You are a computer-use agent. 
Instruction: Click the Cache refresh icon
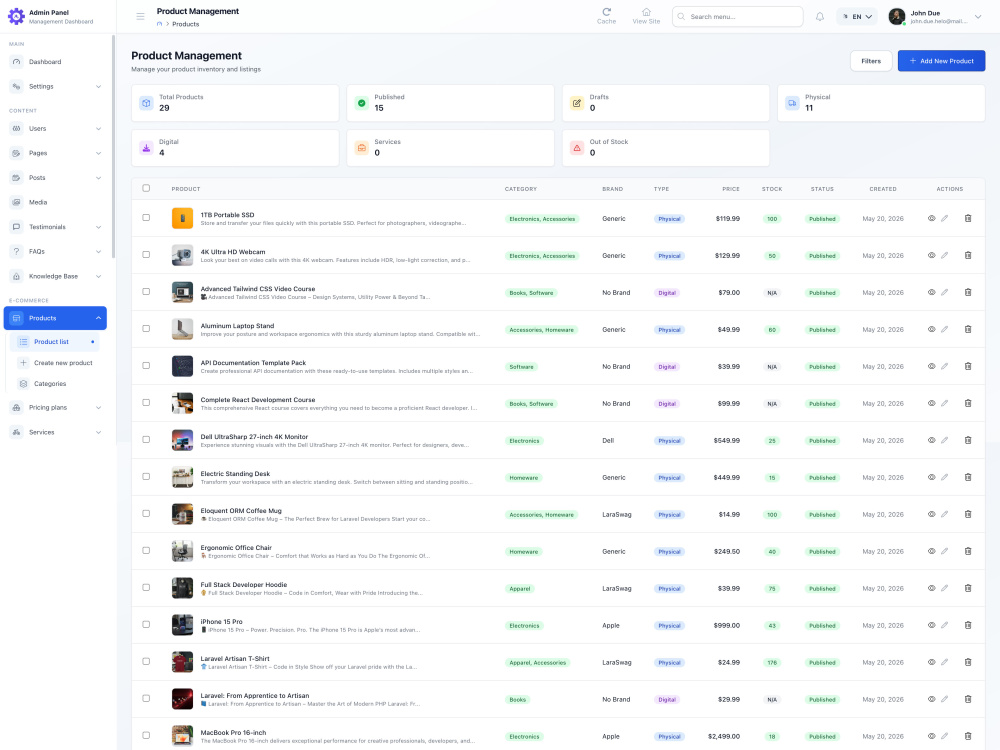pyautogui.click(x=607, y=11)
